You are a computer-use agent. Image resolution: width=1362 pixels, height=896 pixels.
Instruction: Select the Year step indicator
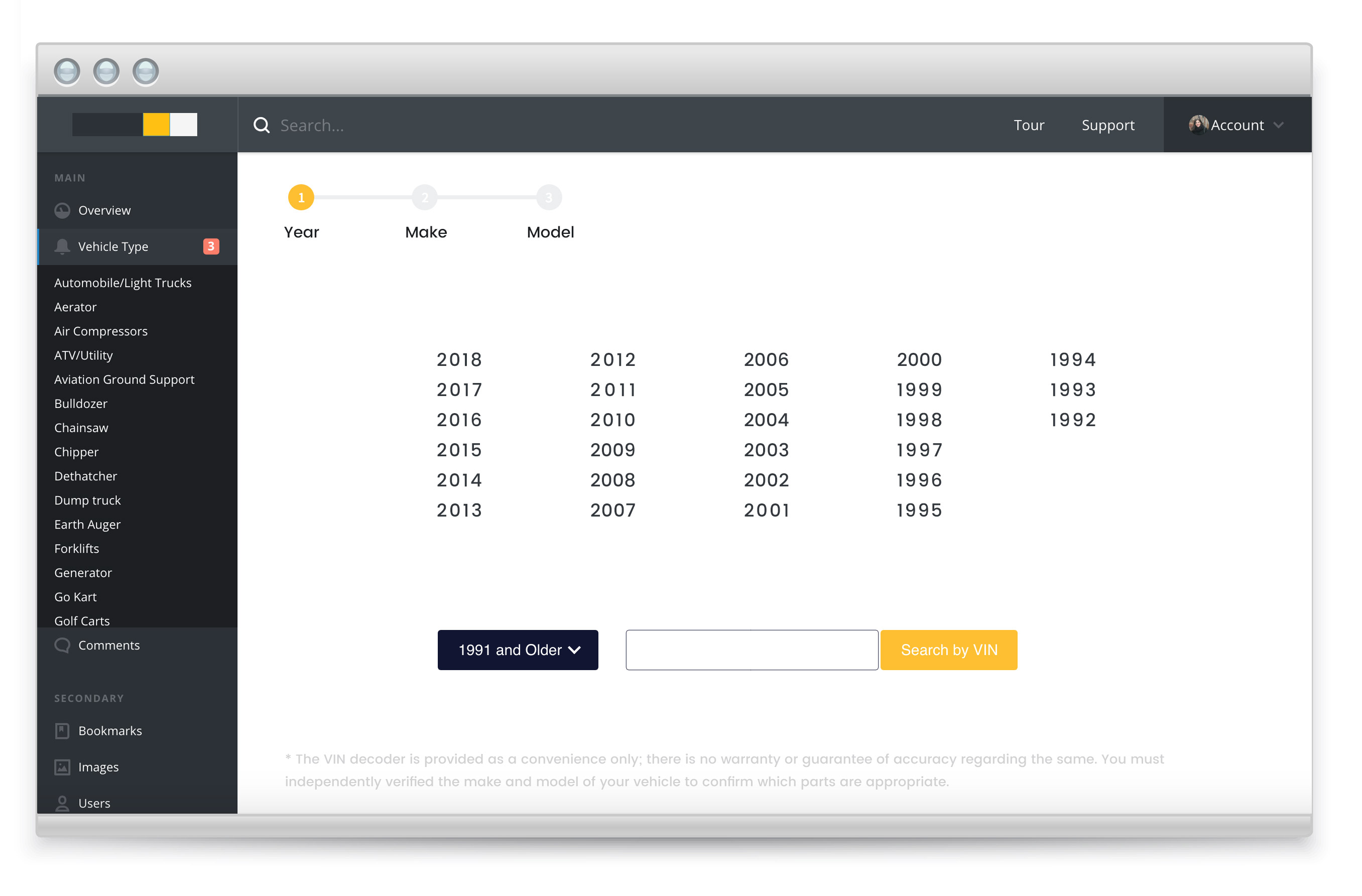click(300, 197)
